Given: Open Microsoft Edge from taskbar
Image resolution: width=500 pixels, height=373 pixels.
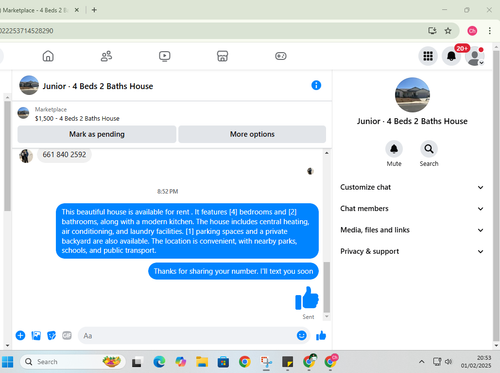Looking at the screenshot, I should click(159, 362).
